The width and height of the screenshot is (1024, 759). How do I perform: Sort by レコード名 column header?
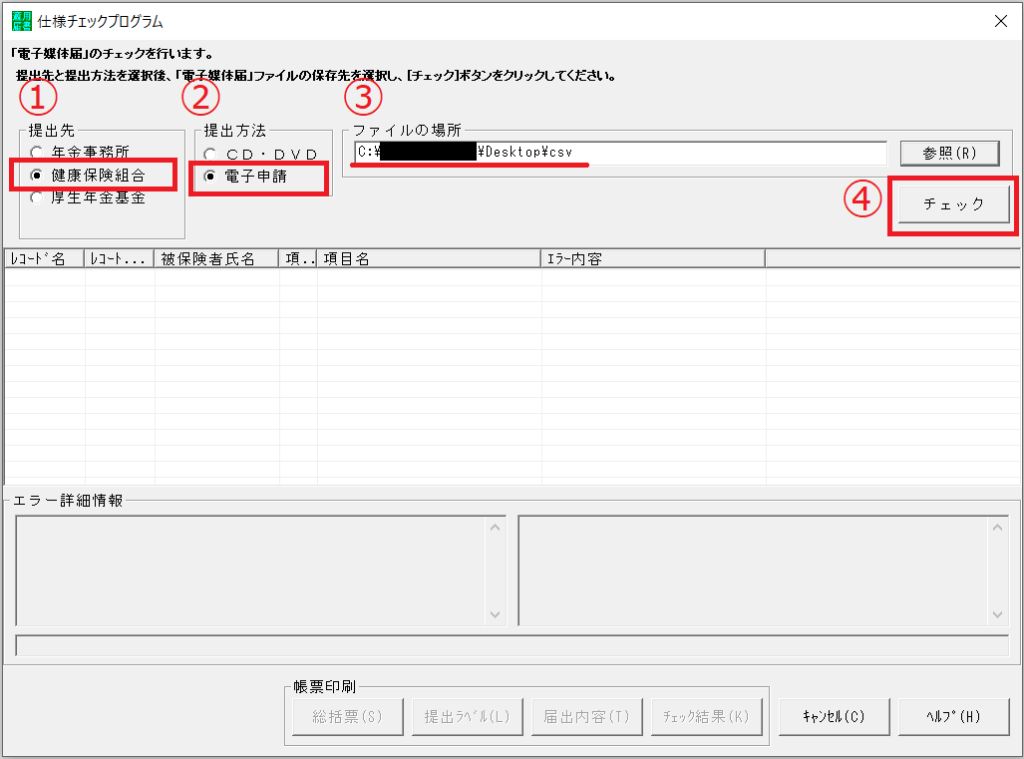click(x=44, y=259)
